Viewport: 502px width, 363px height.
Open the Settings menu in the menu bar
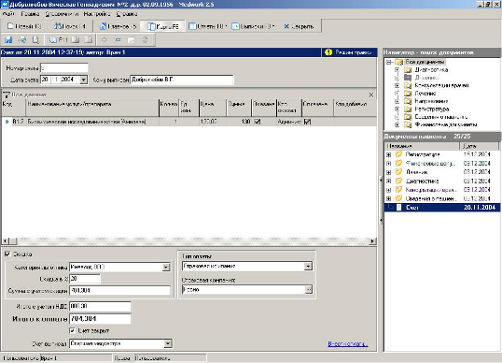click(97, 14)
